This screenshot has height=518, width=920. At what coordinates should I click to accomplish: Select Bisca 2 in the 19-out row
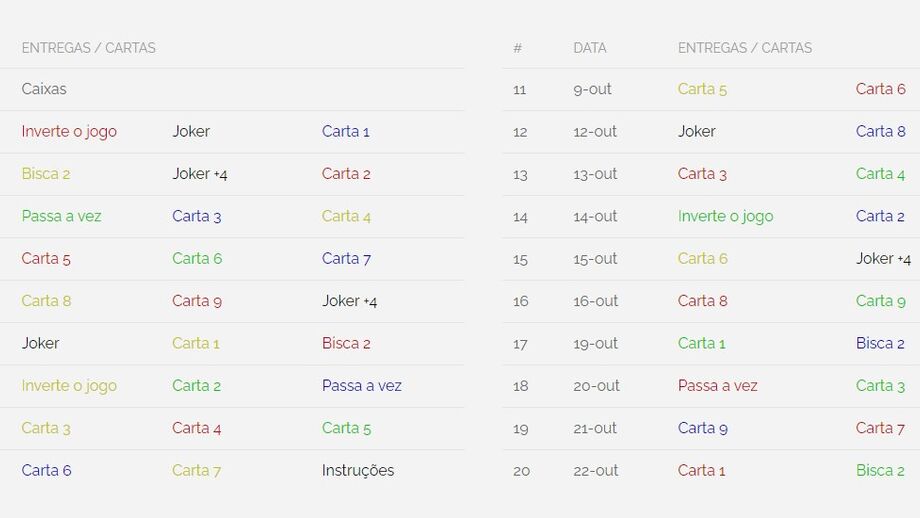[880, 343]
